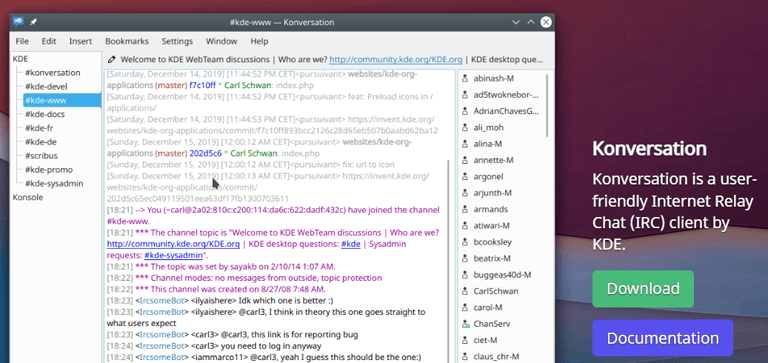Switch to the #kde-docs channel

[x=45, y=114]
